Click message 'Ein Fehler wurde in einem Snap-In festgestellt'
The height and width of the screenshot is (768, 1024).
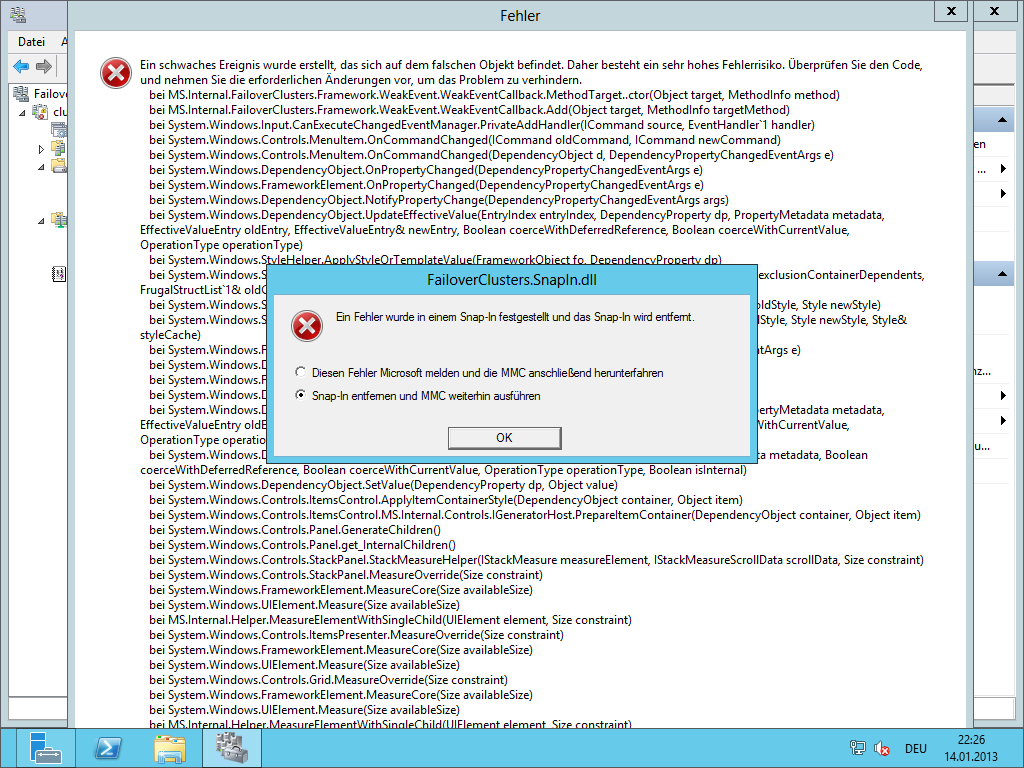(x=515, y=317)
